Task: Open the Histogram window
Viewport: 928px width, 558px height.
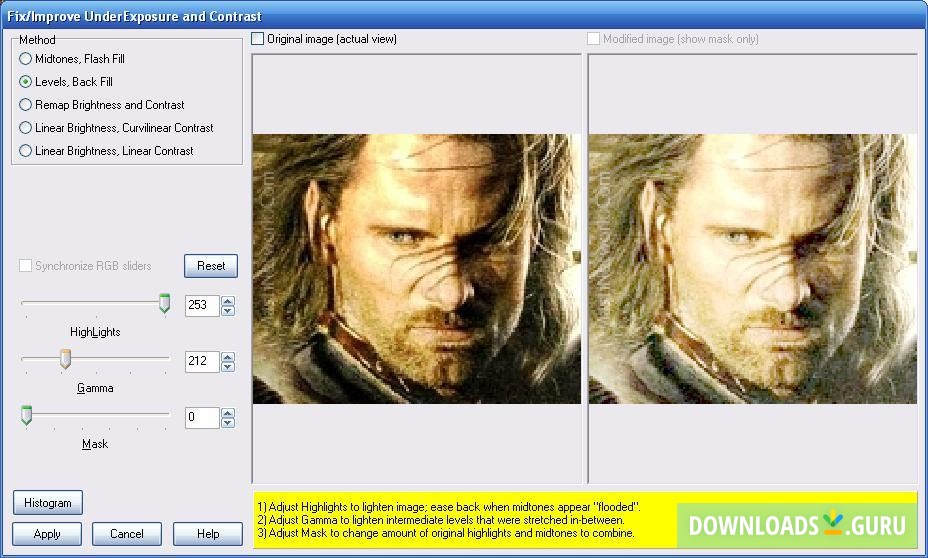Action: pyautogui.click(x=47, y=502)
